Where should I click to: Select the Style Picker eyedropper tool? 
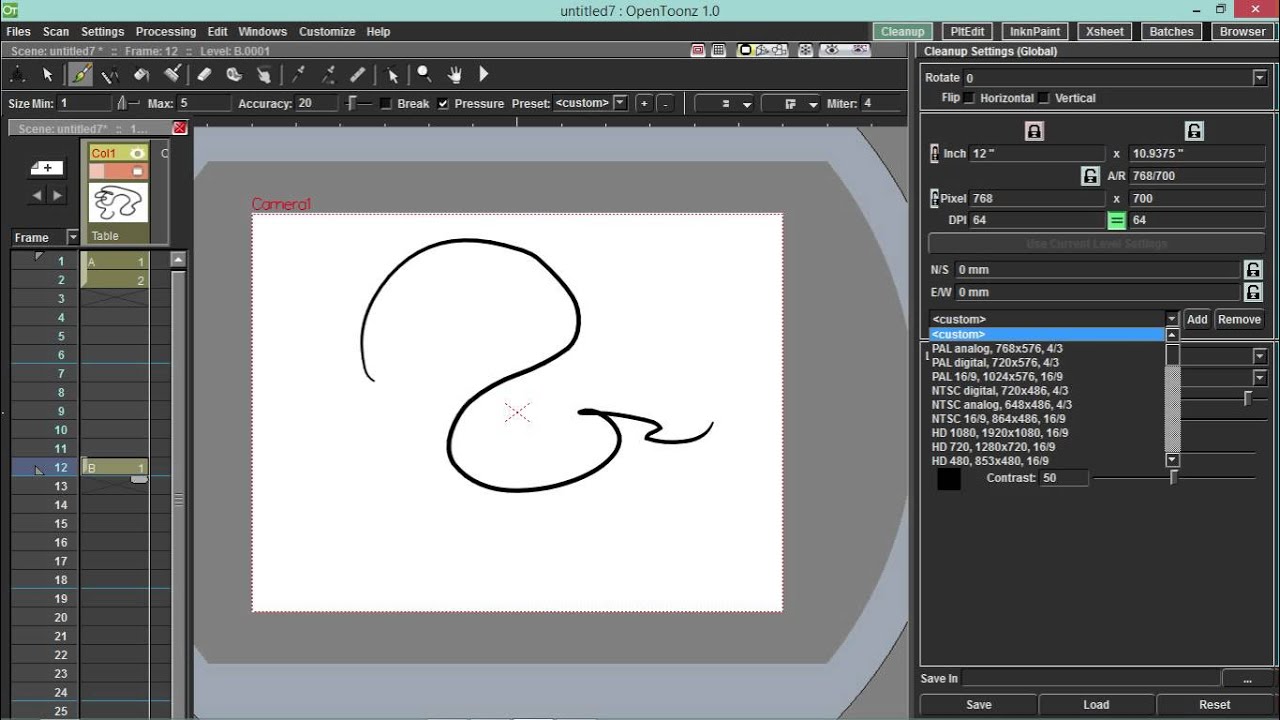click(x=298, y=74)
